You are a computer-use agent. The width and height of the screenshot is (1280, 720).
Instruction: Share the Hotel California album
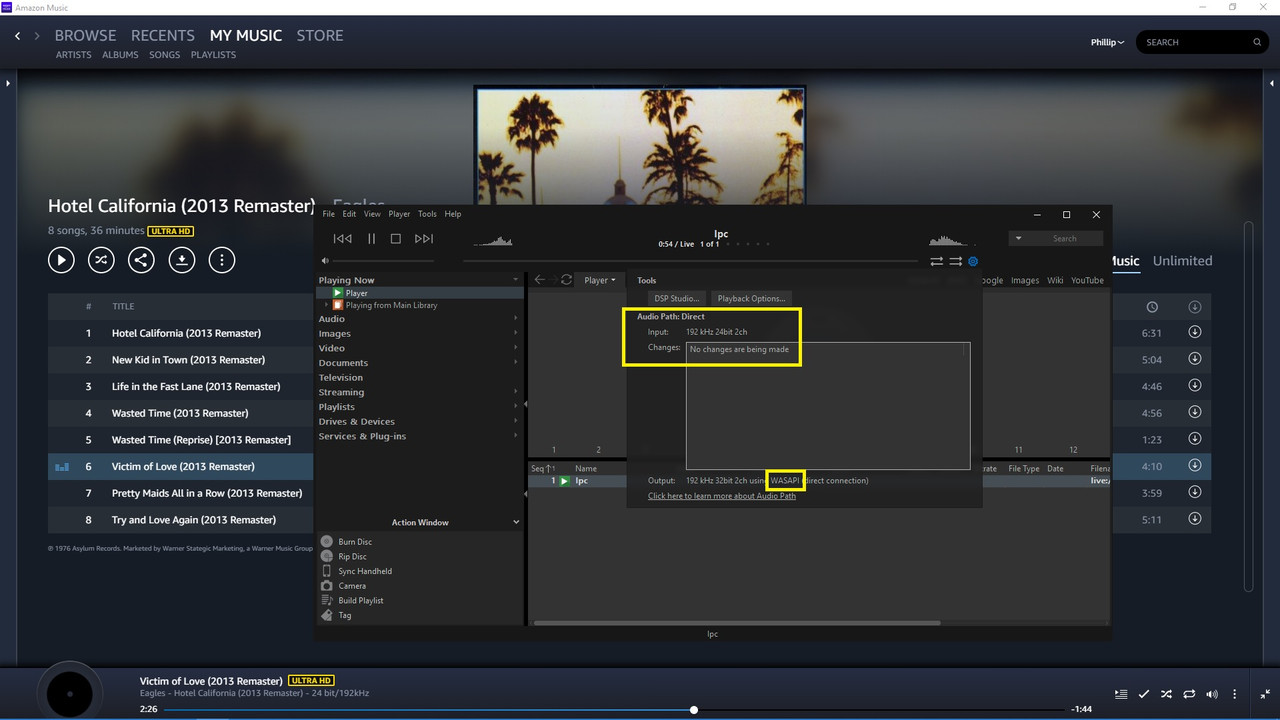coord(141,261)
